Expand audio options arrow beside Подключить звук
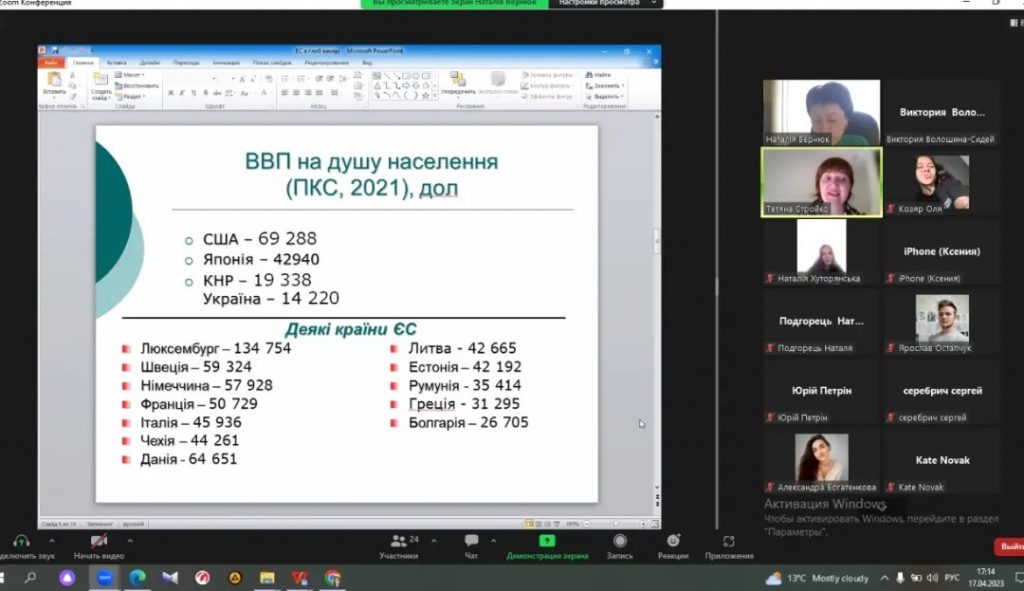Screen dimensions: 1024x591 coord(51,539)
